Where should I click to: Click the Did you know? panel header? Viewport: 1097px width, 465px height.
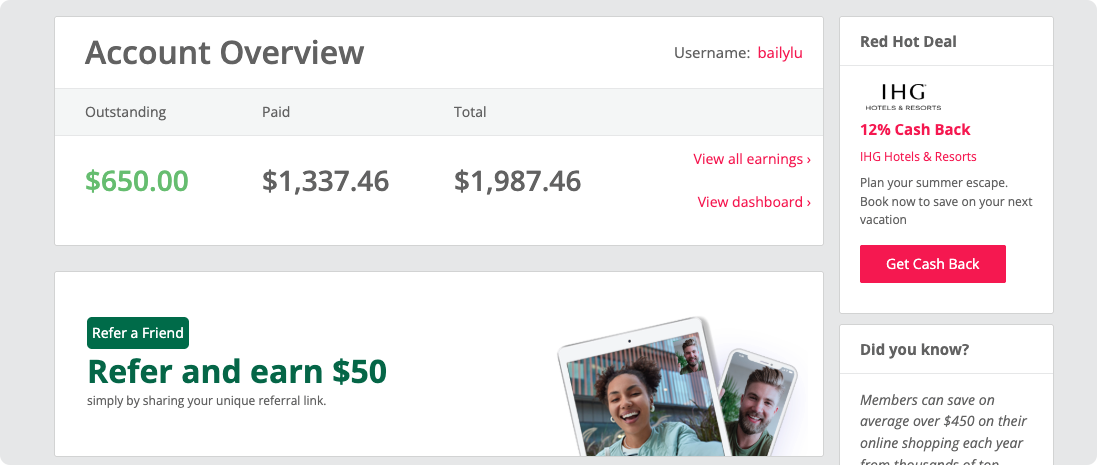point(946,349)
